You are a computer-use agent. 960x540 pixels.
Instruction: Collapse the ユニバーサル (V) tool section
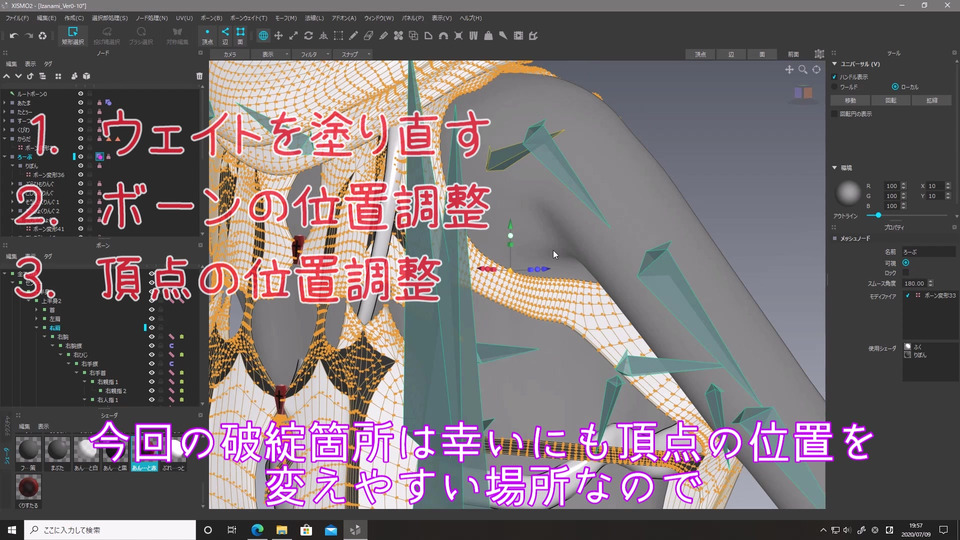click(x=834, y=64)
